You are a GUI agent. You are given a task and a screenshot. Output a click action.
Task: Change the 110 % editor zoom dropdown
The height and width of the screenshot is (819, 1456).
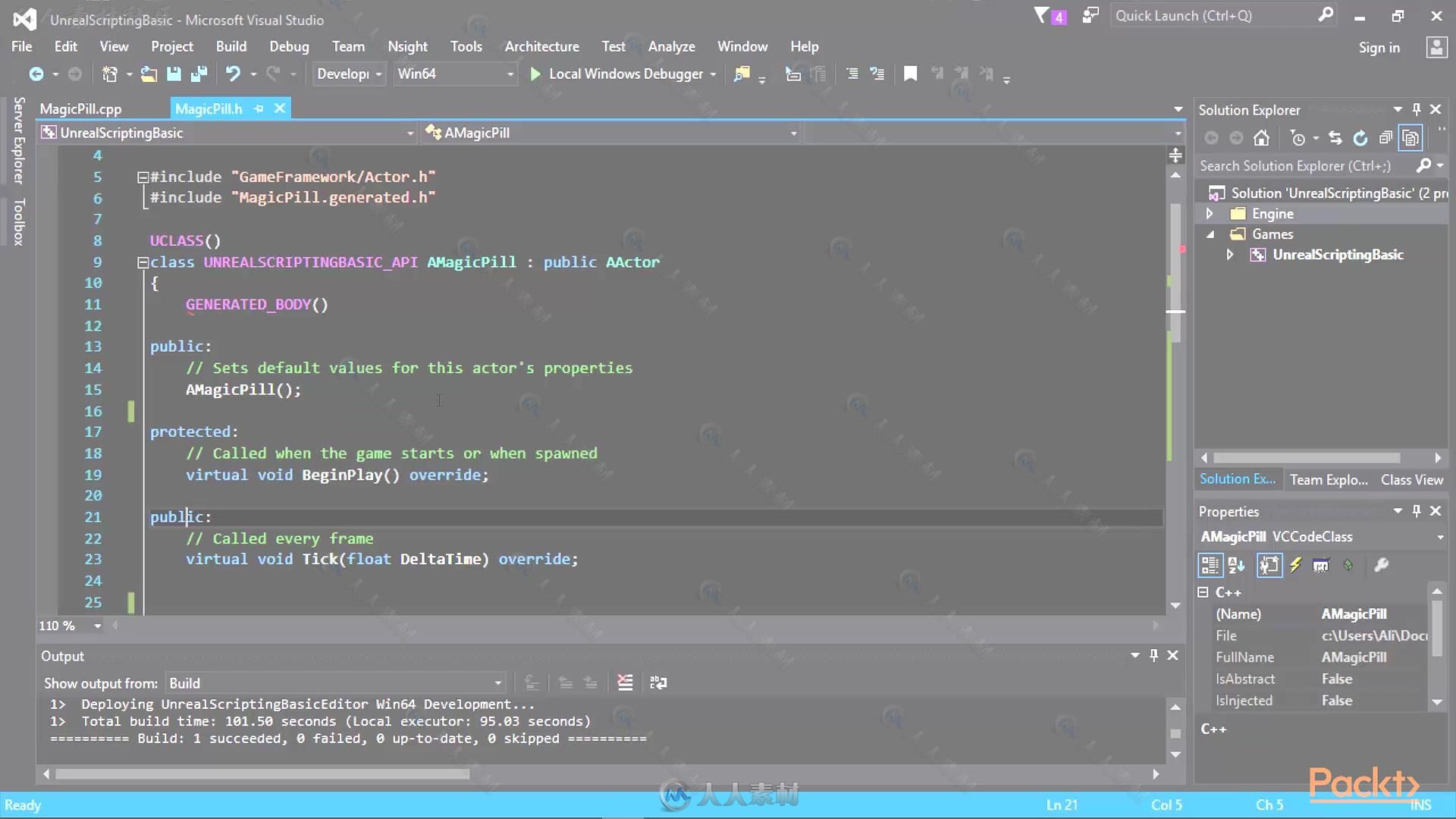tap(70, 626)
